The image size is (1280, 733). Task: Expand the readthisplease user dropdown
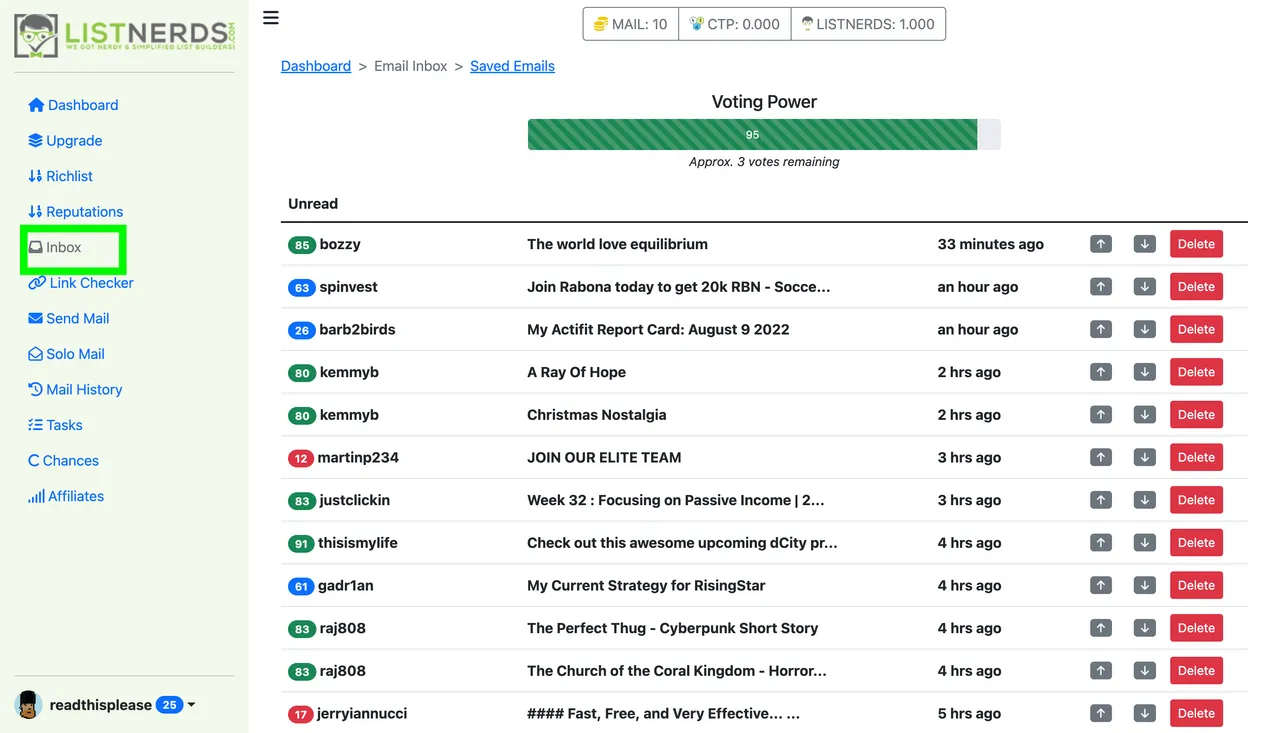191,705
